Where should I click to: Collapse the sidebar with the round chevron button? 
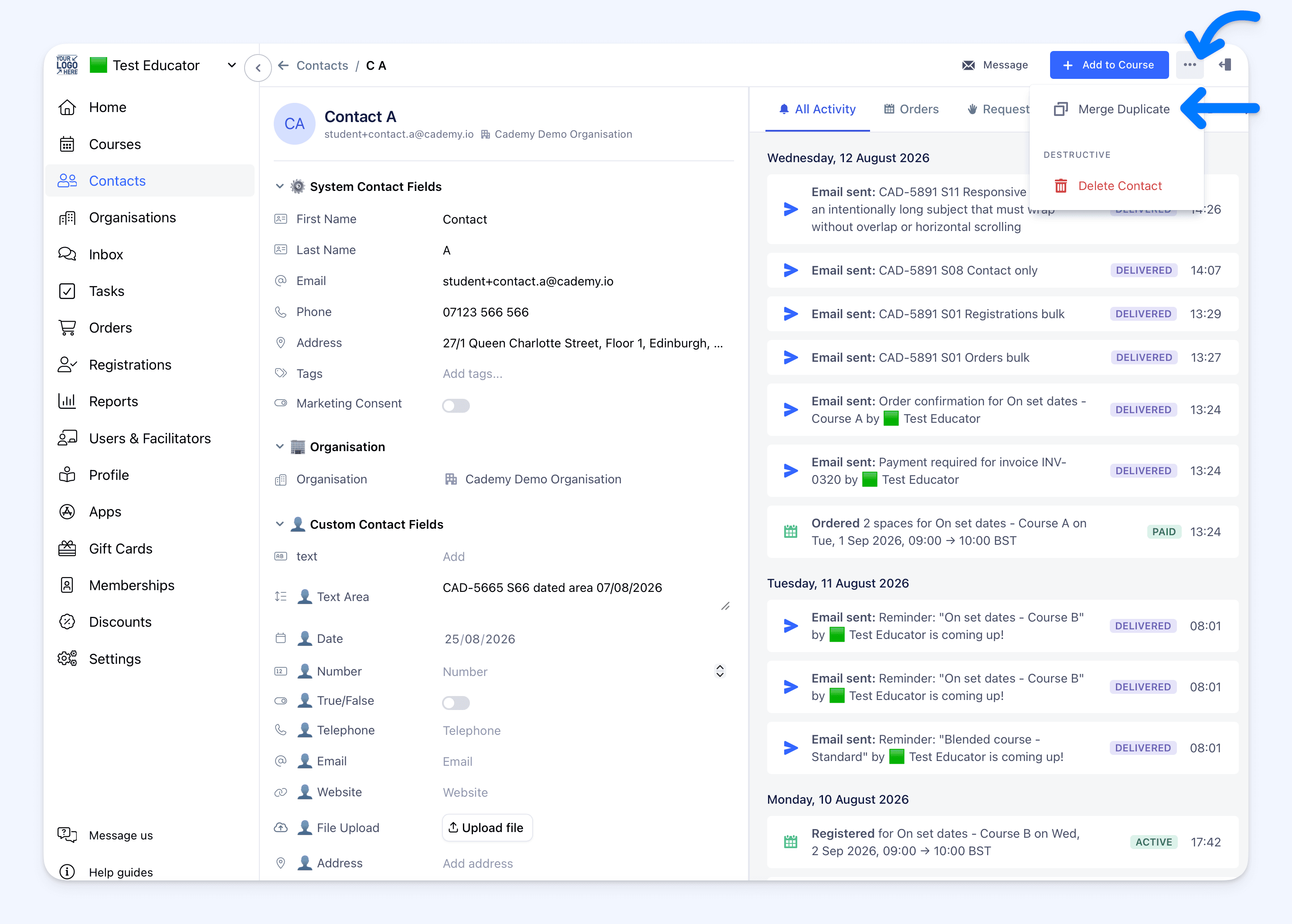coord(258,68)
